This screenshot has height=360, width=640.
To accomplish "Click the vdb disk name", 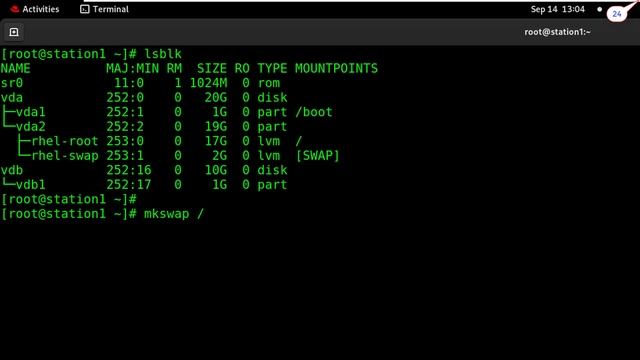I will (12, 170).
